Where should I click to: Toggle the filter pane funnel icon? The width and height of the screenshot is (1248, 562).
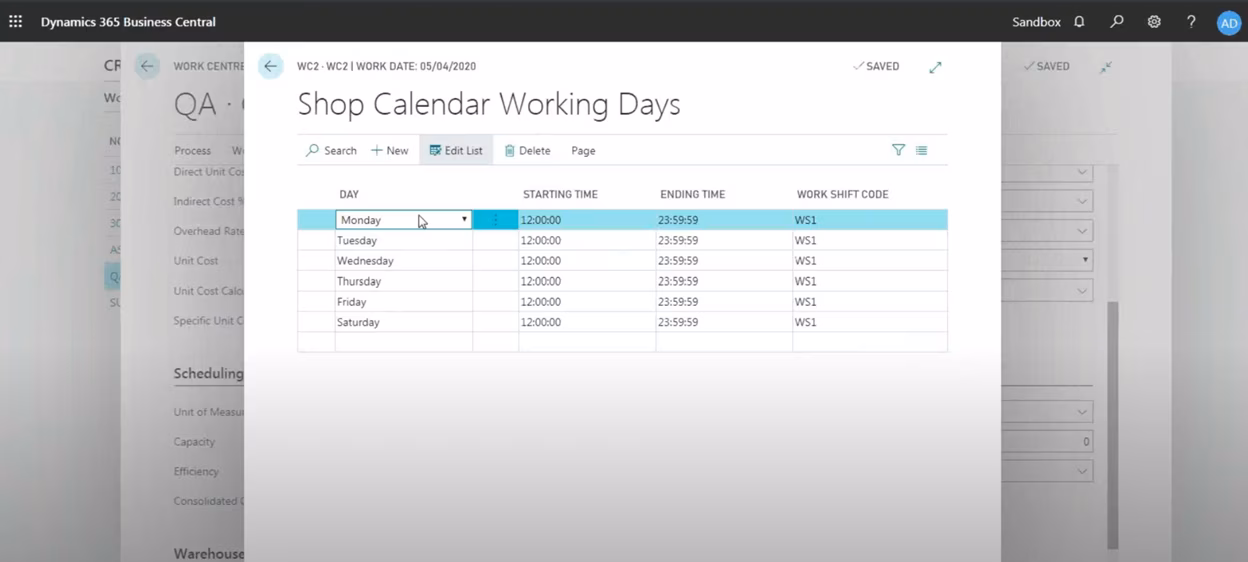pyautogui.click(x=898, y=150)
